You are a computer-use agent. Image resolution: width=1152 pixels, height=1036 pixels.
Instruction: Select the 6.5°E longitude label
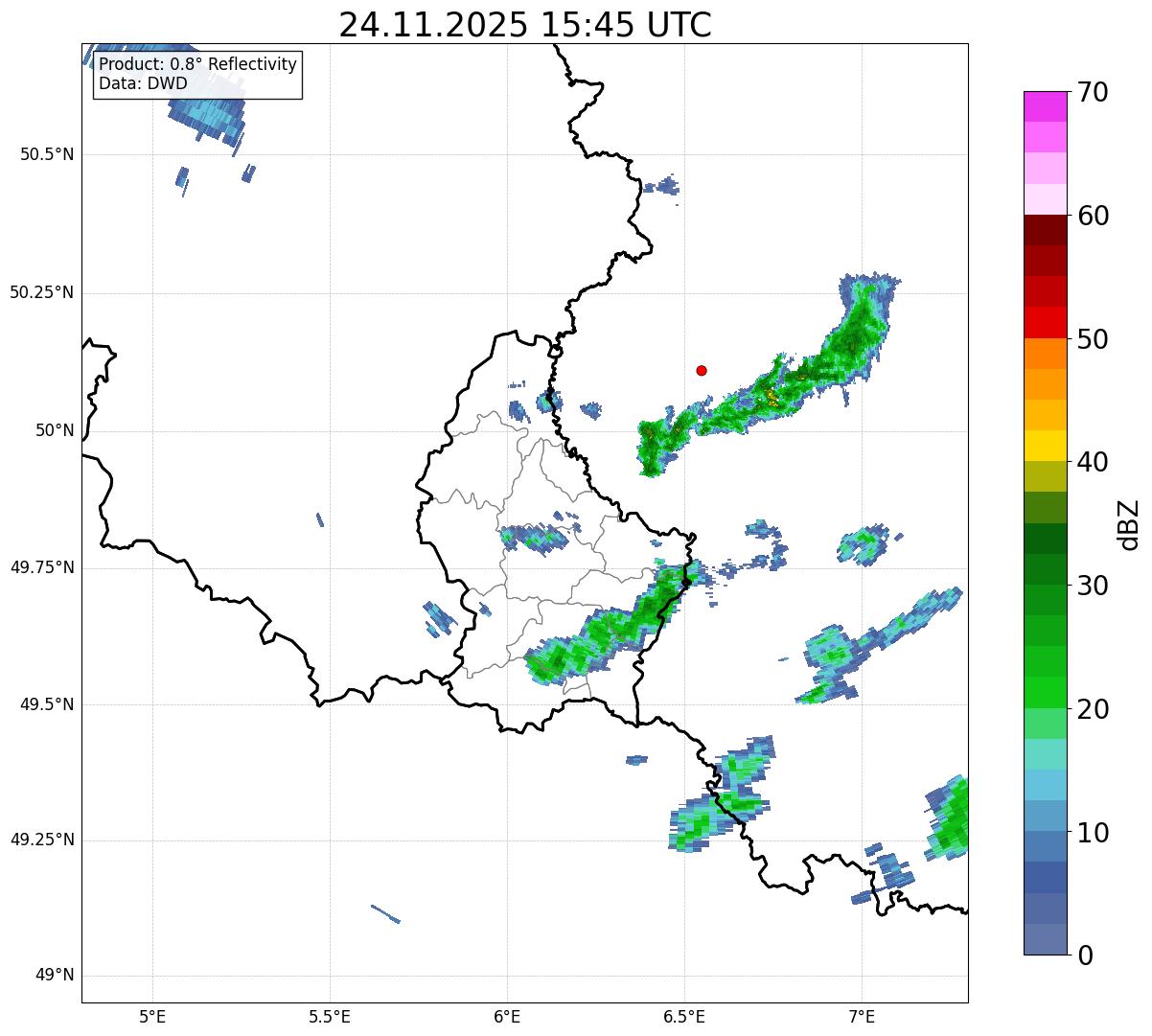684,1016
